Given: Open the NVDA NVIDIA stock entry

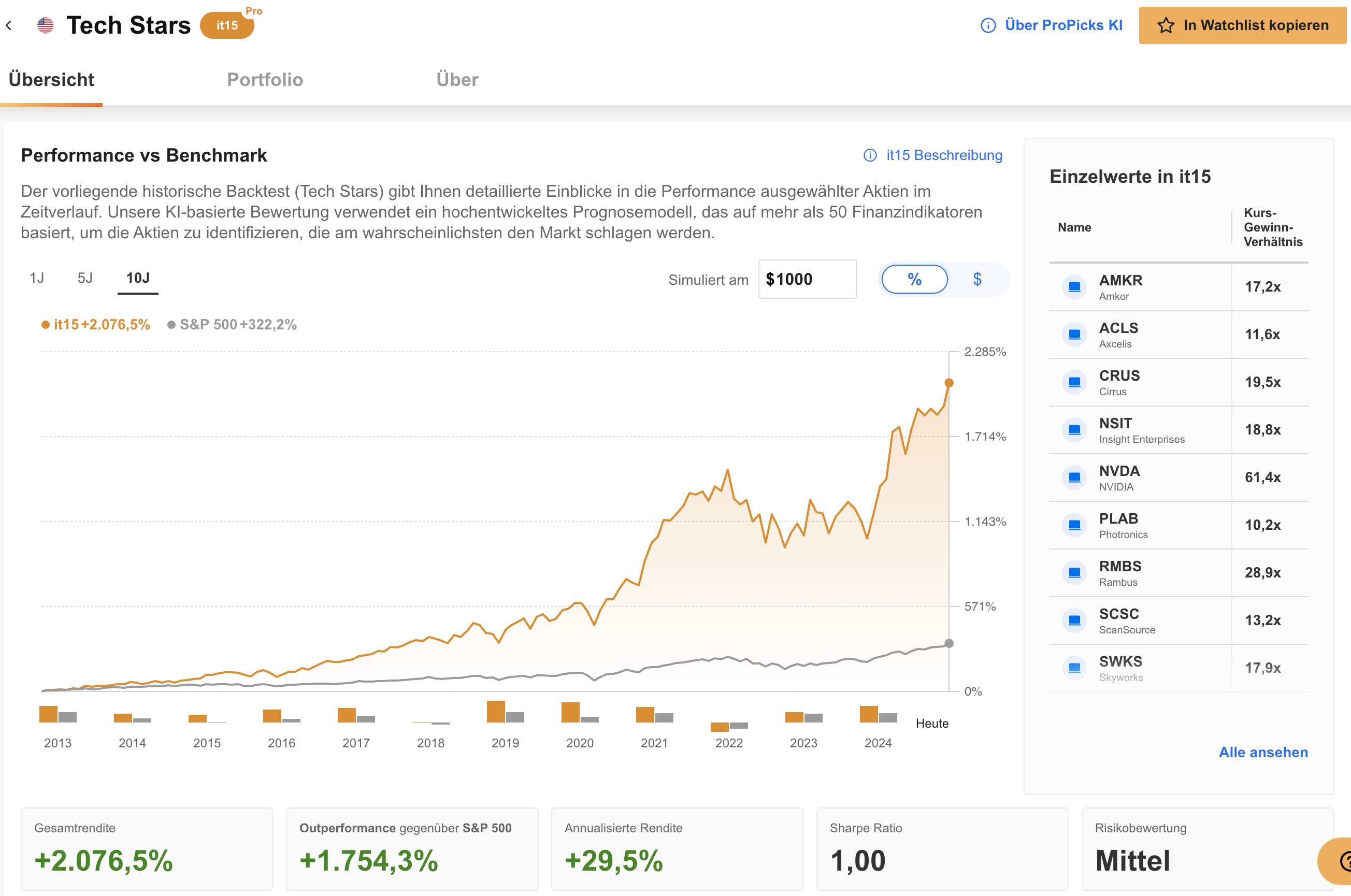Looking at the screenshot, I should coord(1178,477).
